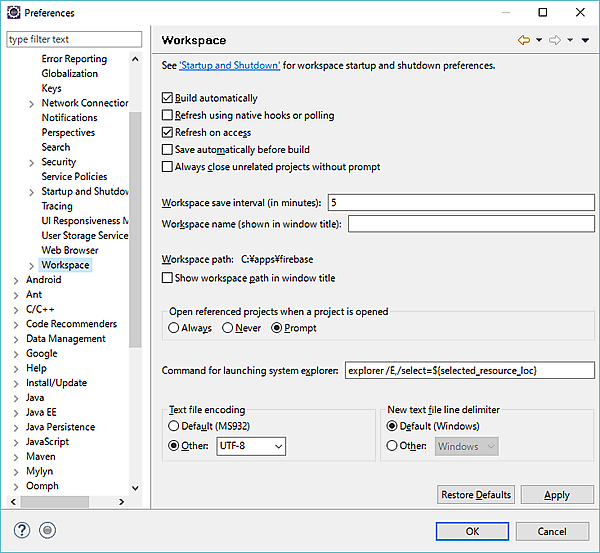Click the Restore Defaults button
600x553 pixels.
(476, 495)
